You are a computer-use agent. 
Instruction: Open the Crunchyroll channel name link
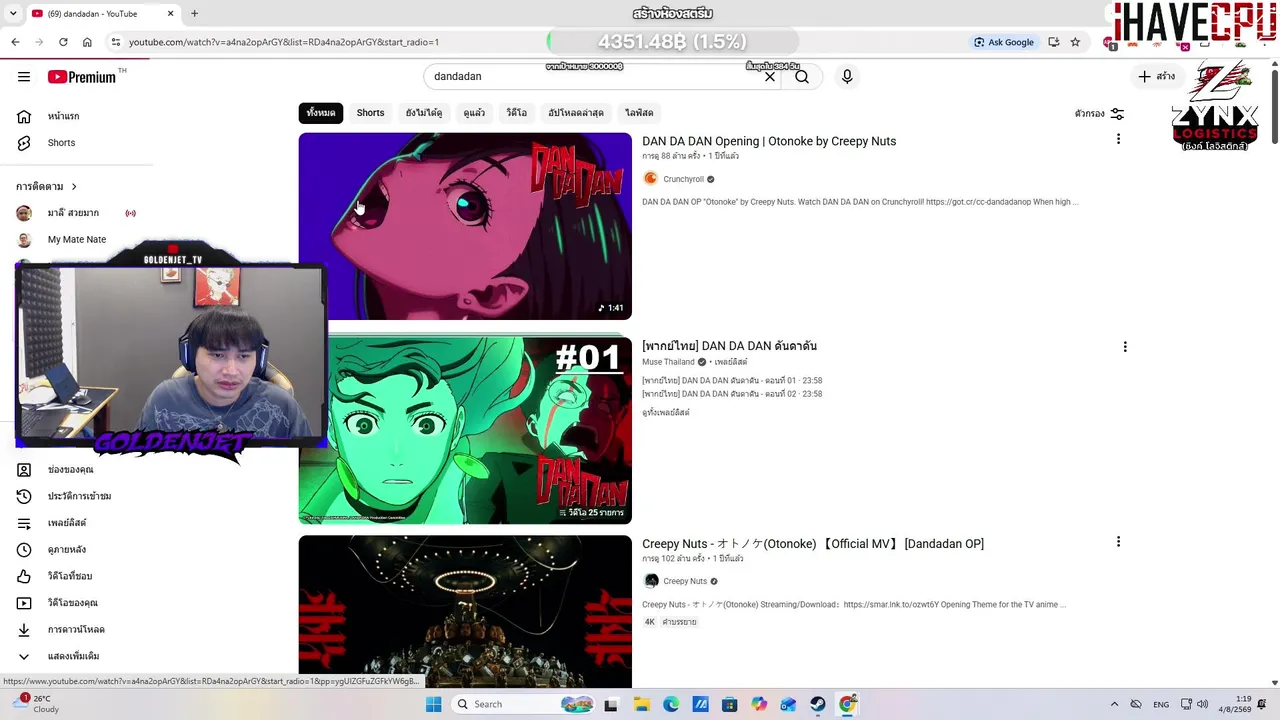point(683,180)
